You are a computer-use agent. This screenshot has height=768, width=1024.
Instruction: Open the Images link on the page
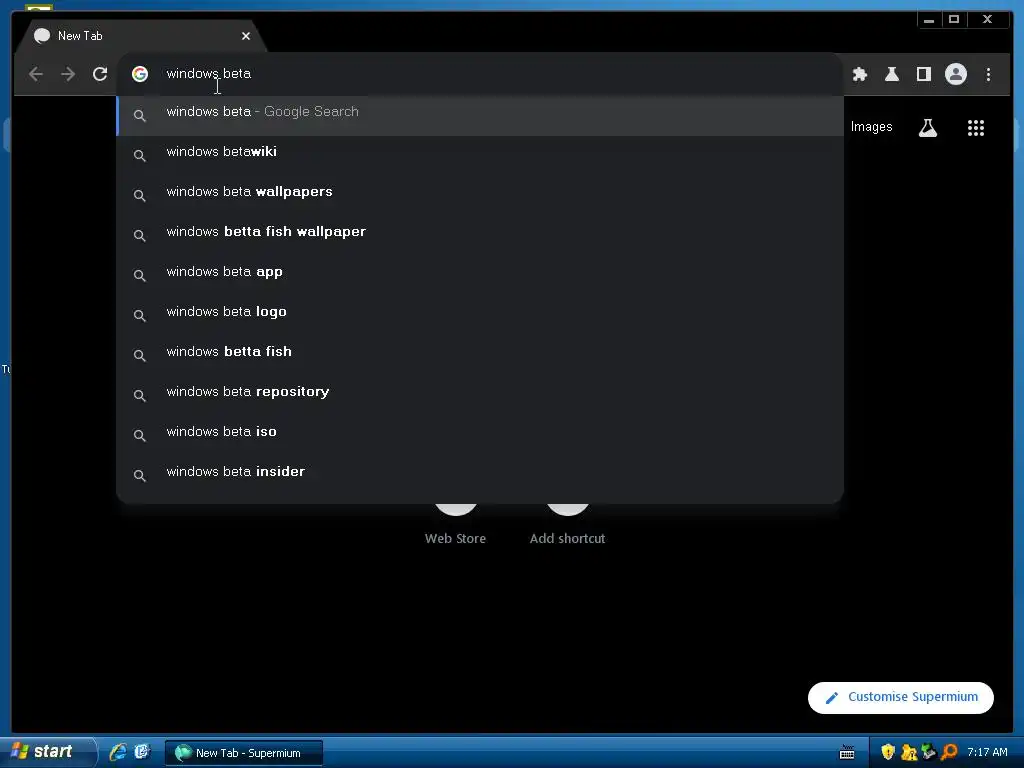(871, 127)
